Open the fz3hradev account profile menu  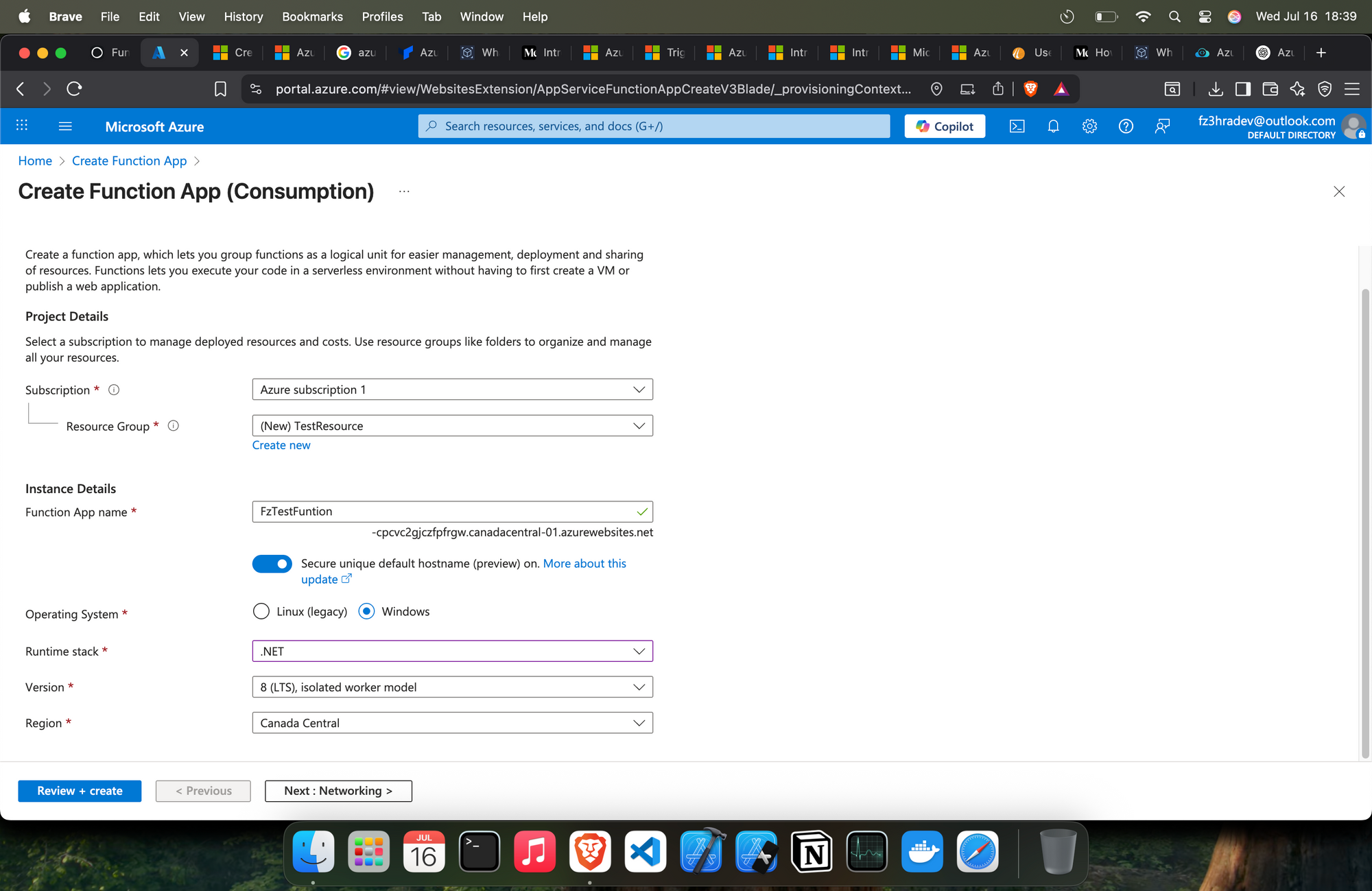[x=1280, y=126]
